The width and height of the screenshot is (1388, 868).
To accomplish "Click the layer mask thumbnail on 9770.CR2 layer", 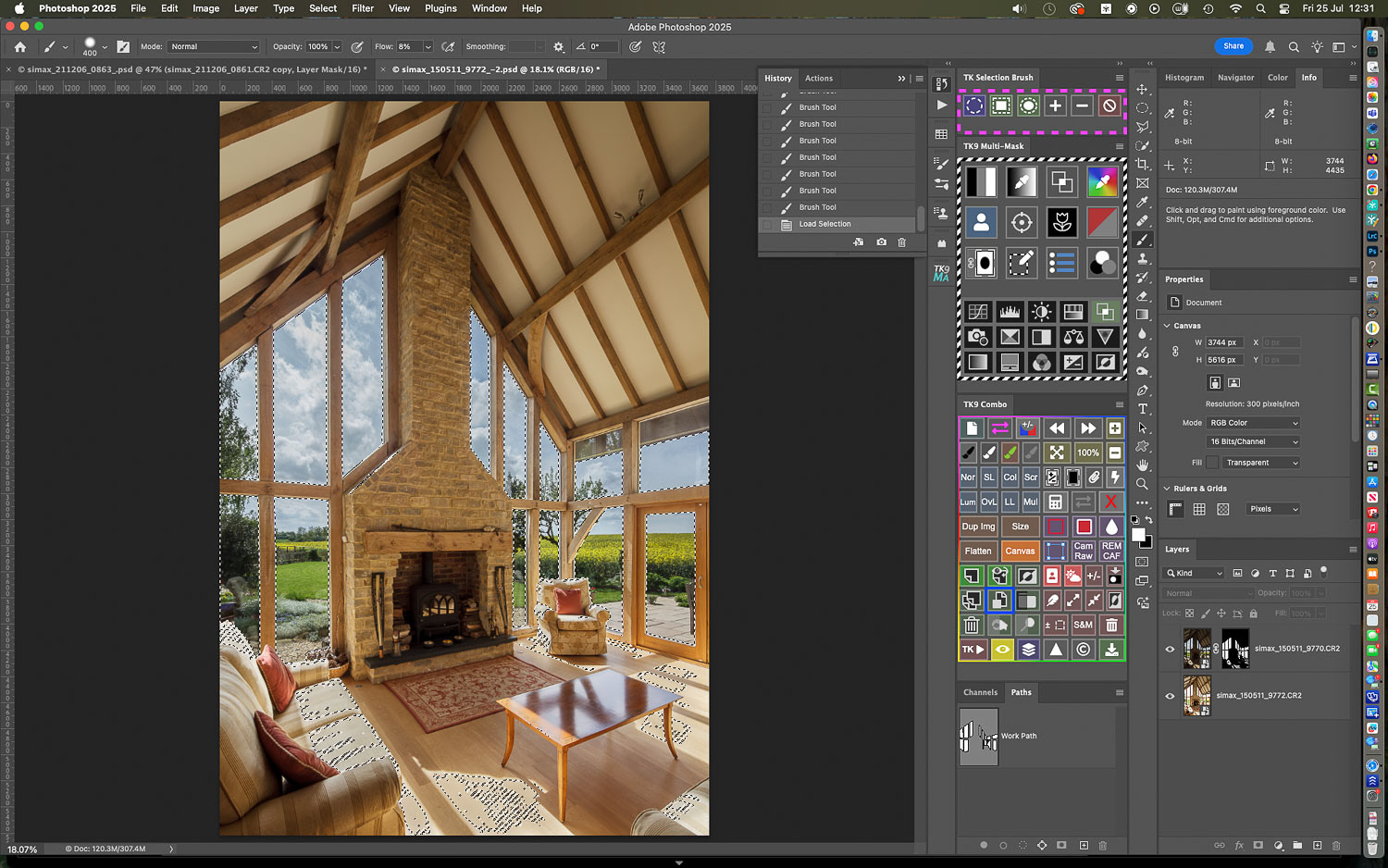I will (1235, 649).
